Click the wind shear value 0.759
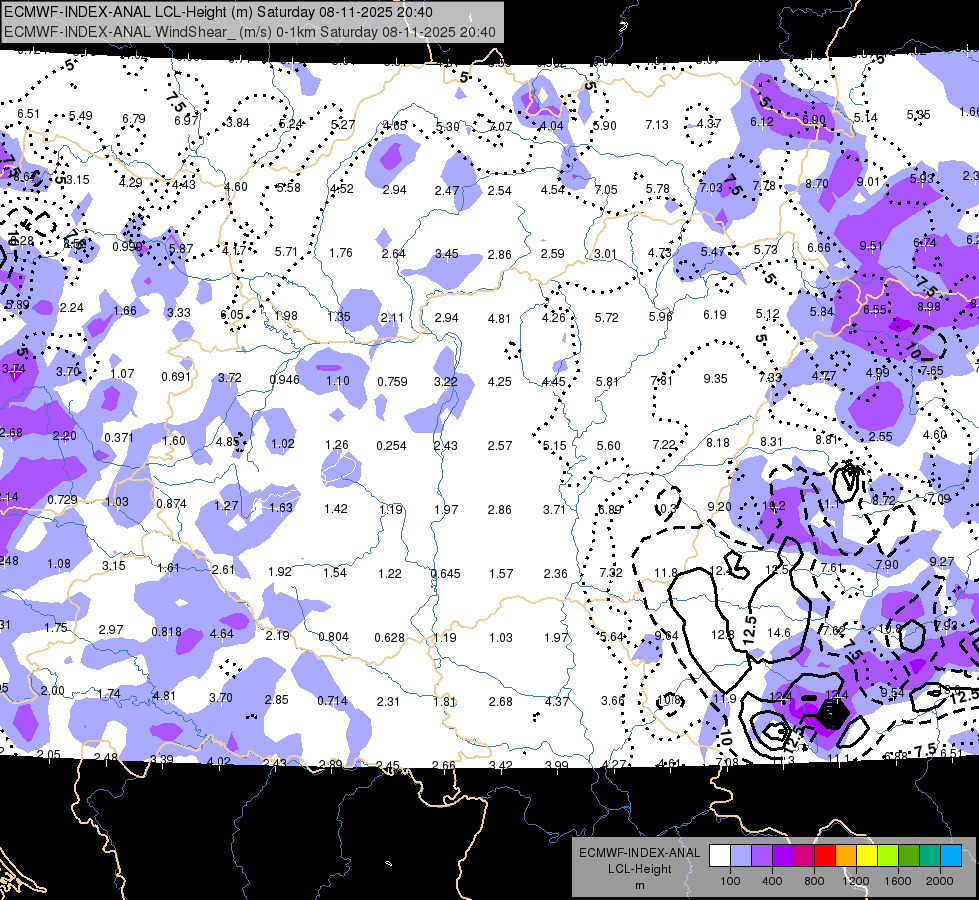The height and width of the screenshot is (900, 979). click(x=392, y=381)
